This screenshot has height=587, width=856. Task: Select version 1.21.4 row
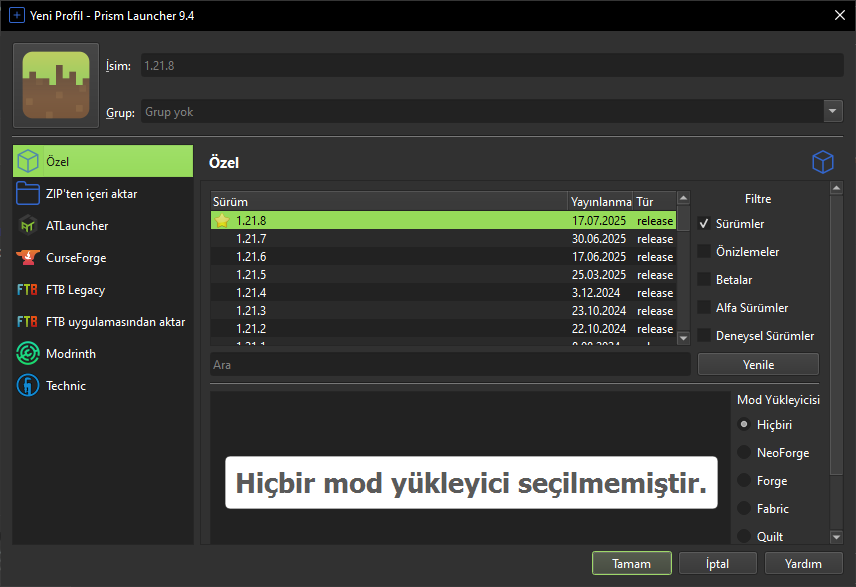443,293
